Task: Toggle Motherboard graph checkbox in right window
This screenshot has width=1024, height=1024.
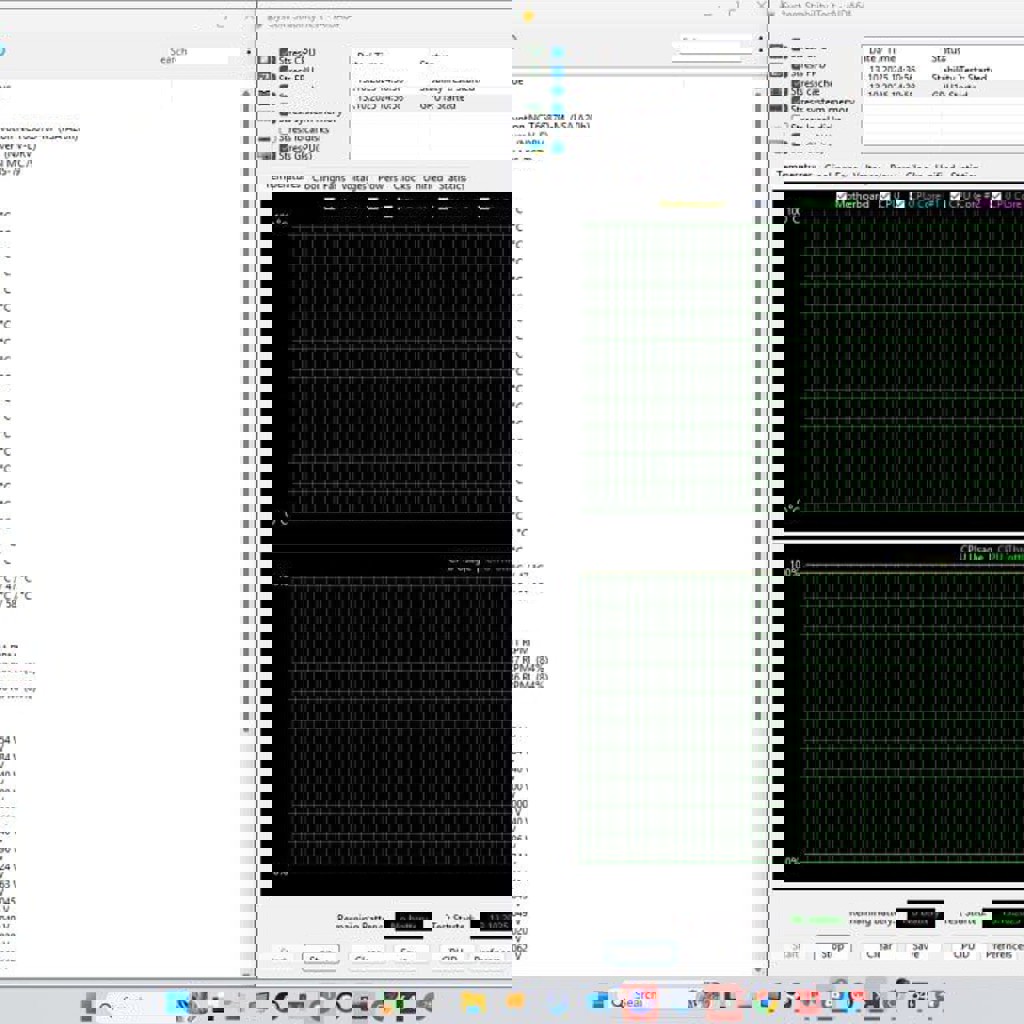Action: pos(841,197)
